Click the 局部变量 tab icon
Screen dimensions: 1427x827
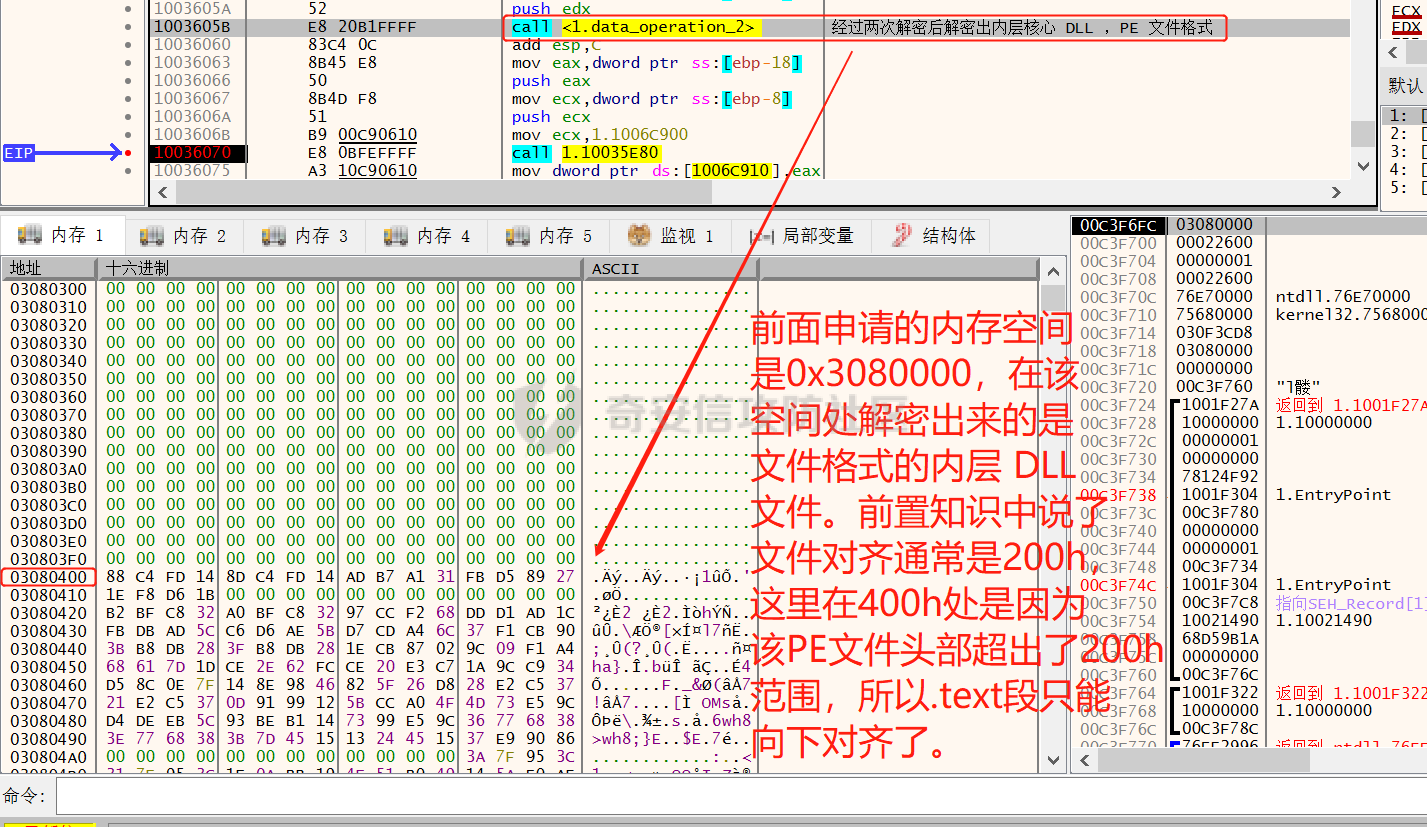(762, 237)
